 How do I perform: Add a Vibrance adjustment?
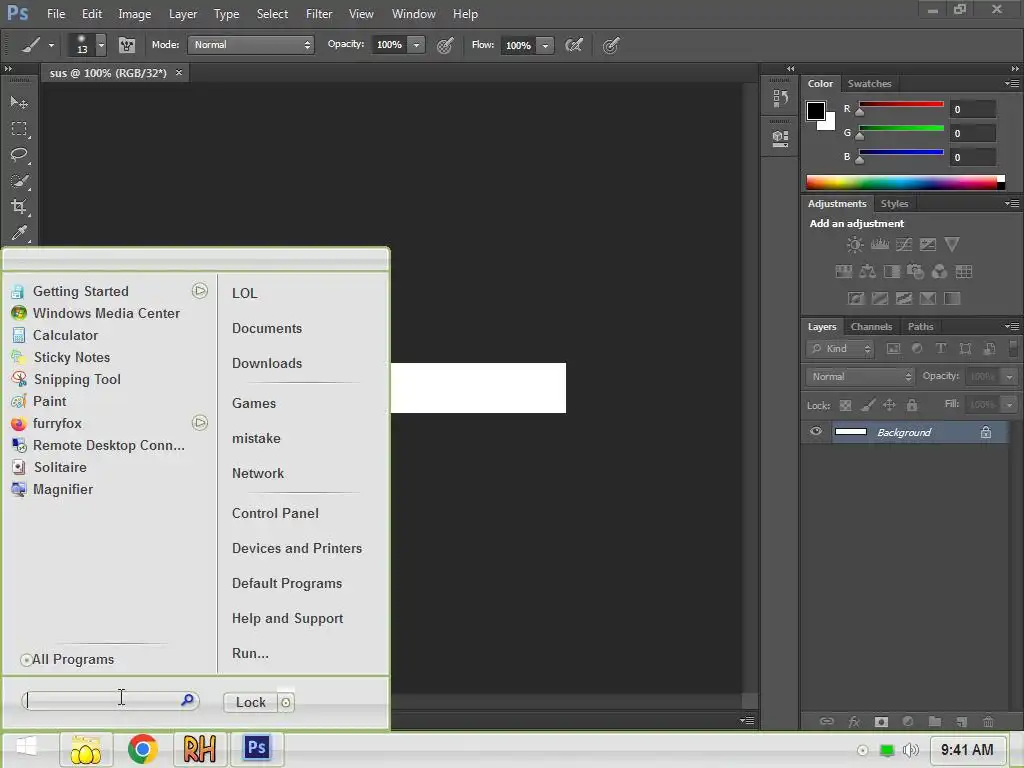[952, 245]
